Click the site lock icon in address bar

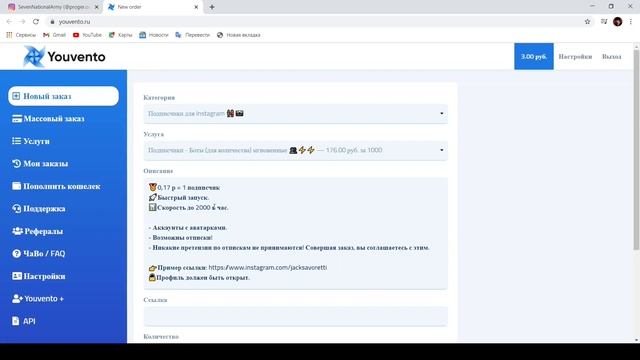pos(52,22)
